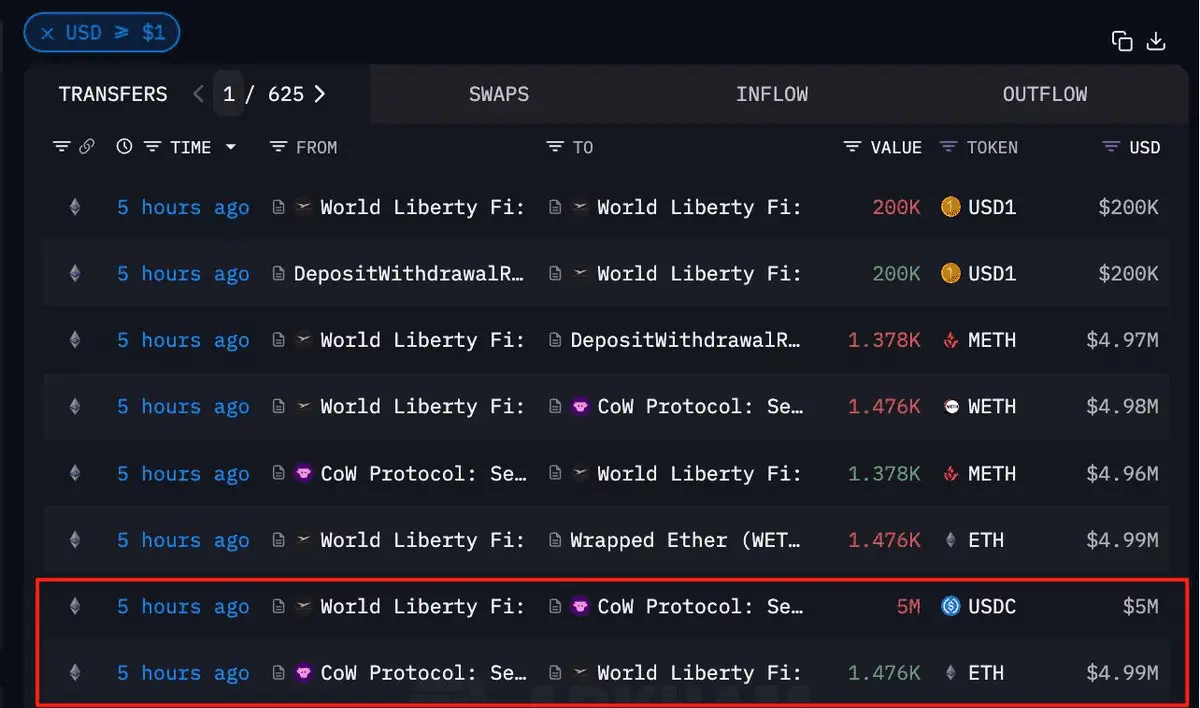Filter by the FROM column
1200x708 pixels.
pos(279,147)
